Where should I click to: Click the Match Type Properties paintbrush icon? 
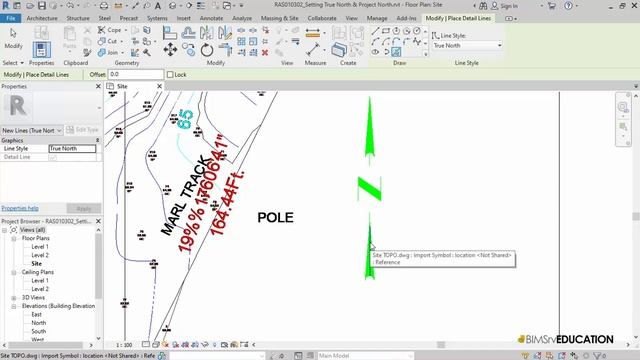pyautogui.click(x=87, y=52)
